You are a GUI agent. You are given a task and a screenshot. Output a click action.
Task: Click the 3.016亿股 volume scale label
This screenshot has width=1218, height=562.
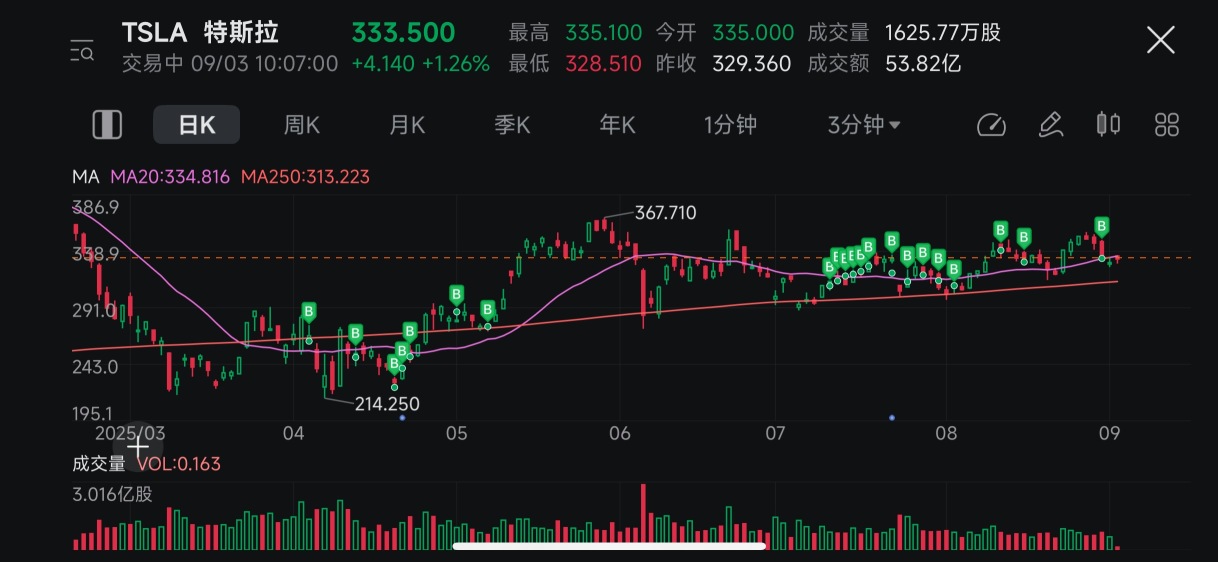[113, 494]
